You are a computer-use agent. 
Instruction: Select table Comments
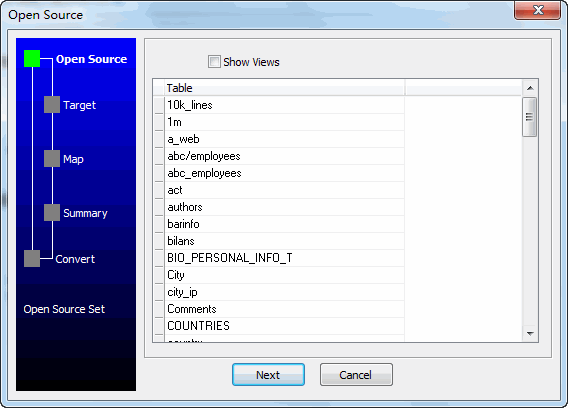coord(284,309)
